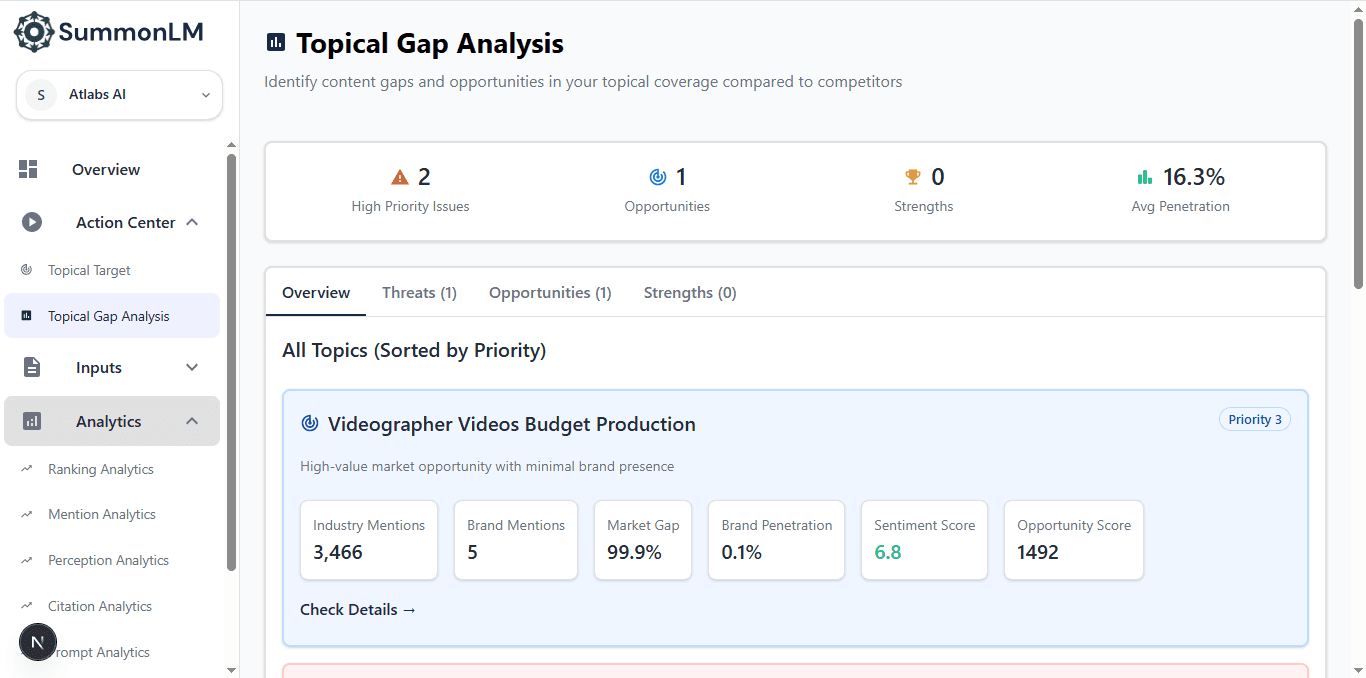The width and height of the screenshot is (1366, 678).
Task: Collapse the Action Center section
Action: tap(192, 222)
